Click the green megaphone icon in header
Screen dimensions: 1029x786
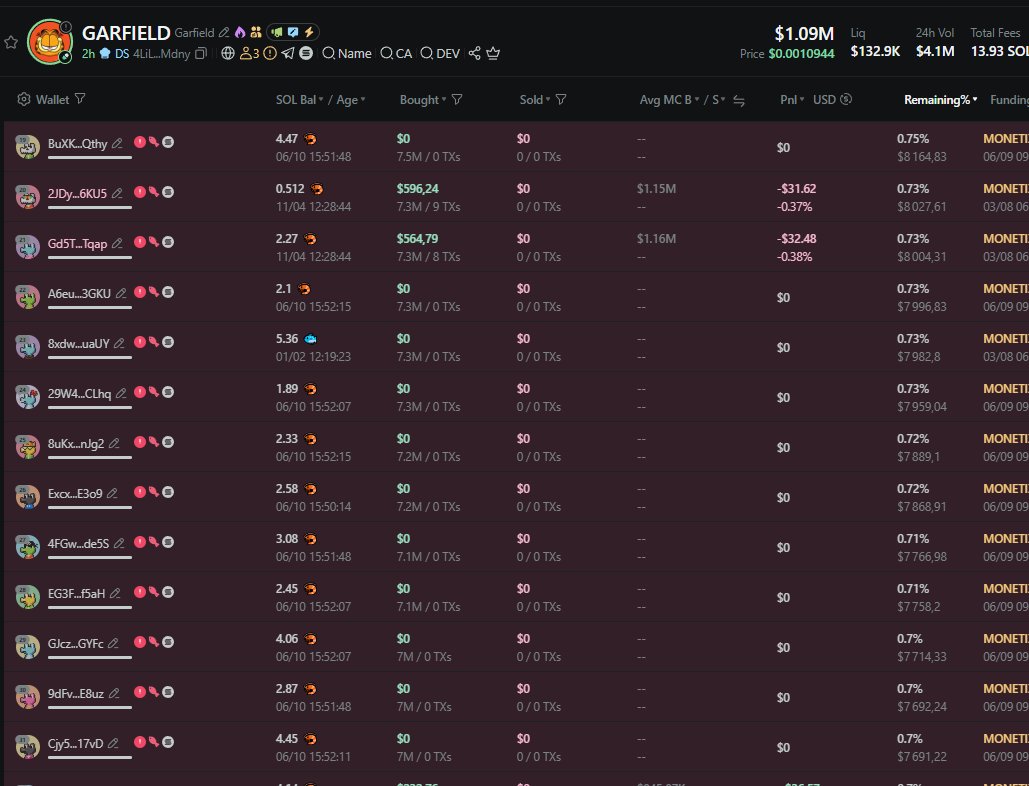point(277,32)
